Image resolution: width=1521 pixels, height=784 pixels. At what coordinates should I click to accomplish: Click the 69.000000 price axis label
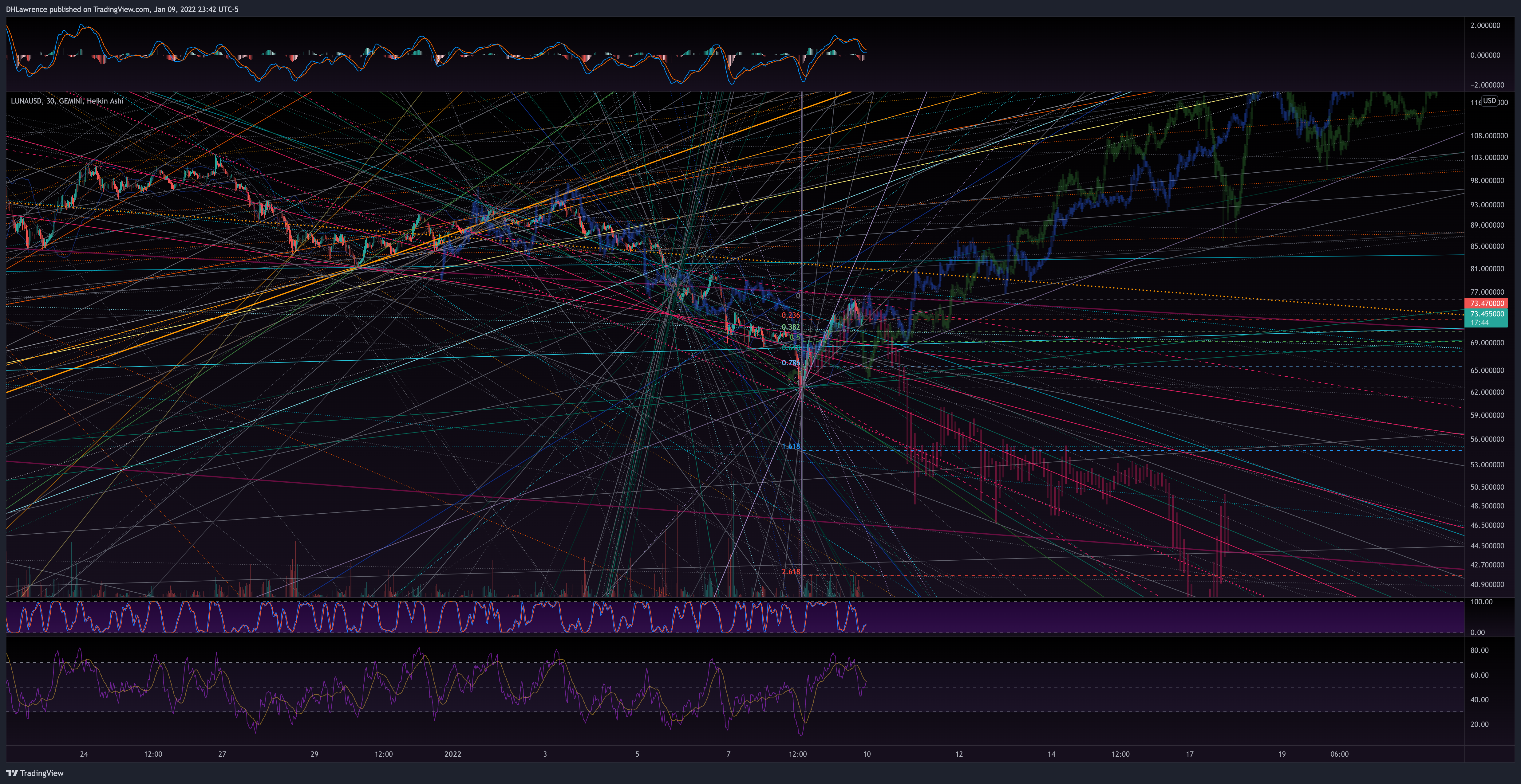(x=1487, y=343)
